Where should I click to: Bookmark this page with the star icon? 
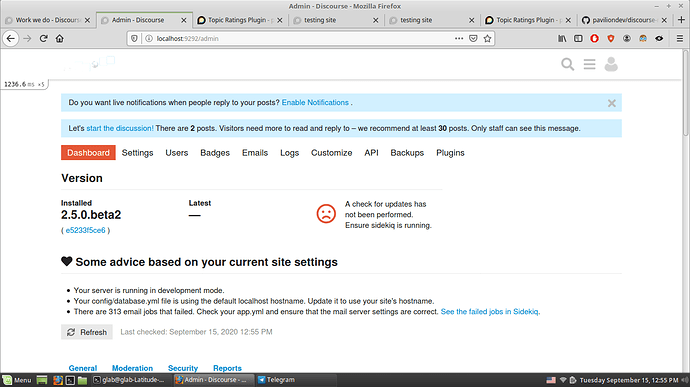click(x=487, y=39)
